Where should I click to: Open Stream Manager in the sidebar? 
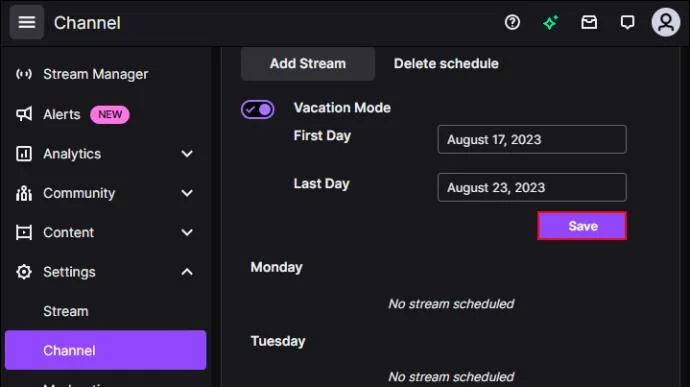point(95,74)
